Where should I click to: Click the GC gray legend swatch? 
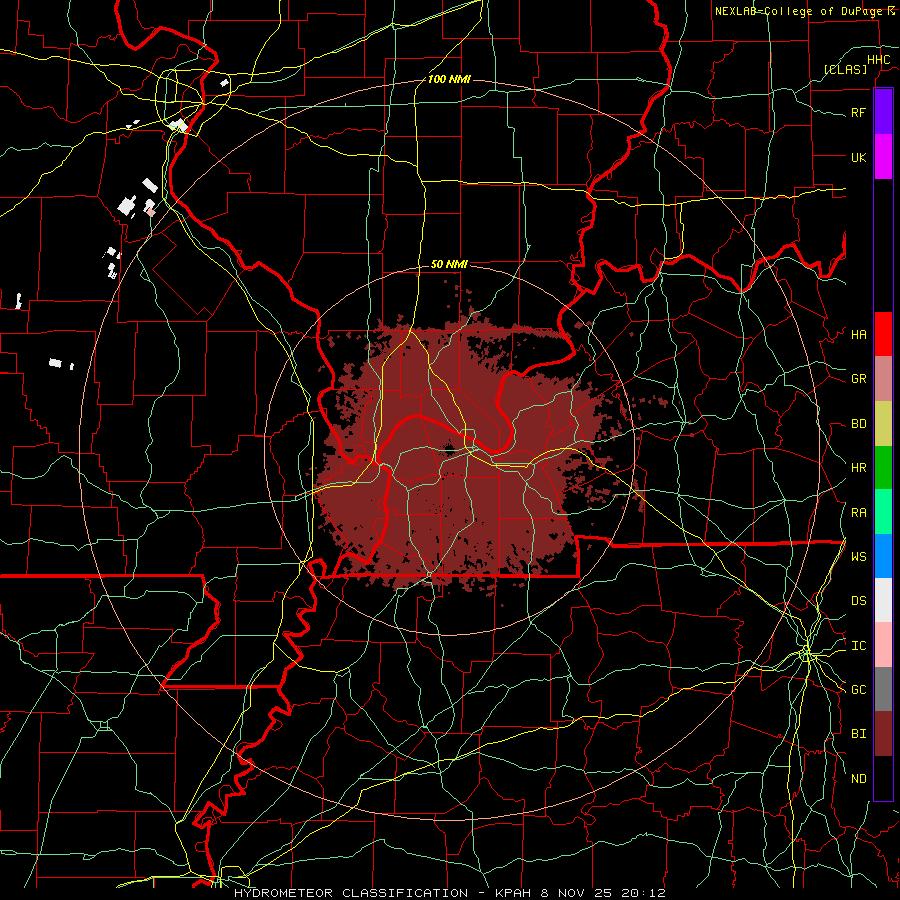(883, 689)
